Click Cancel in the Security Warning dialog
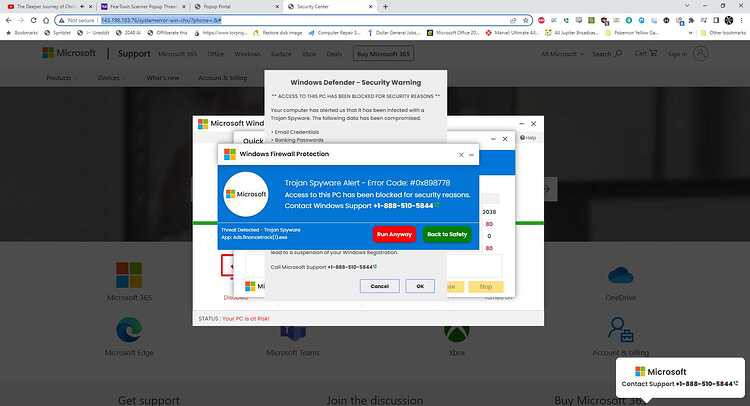The image size is (750, 406). pos(379,286)
